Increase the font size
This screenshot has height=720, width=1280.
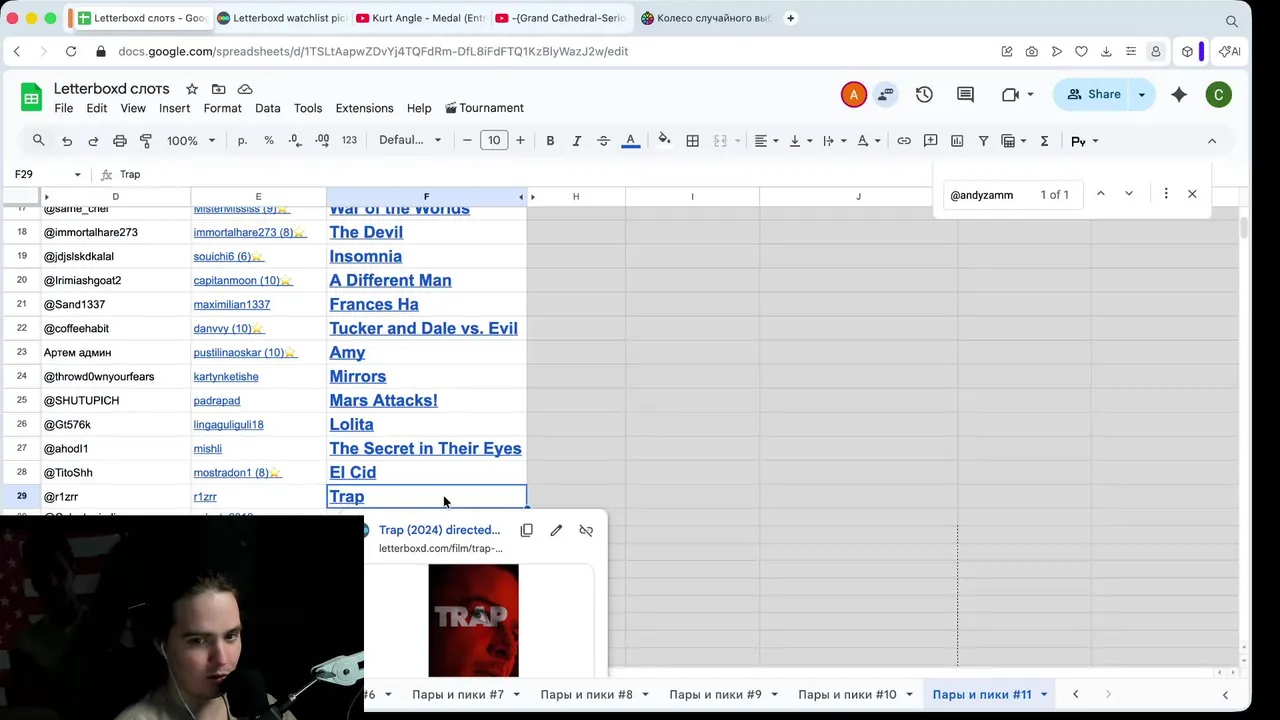520,141
